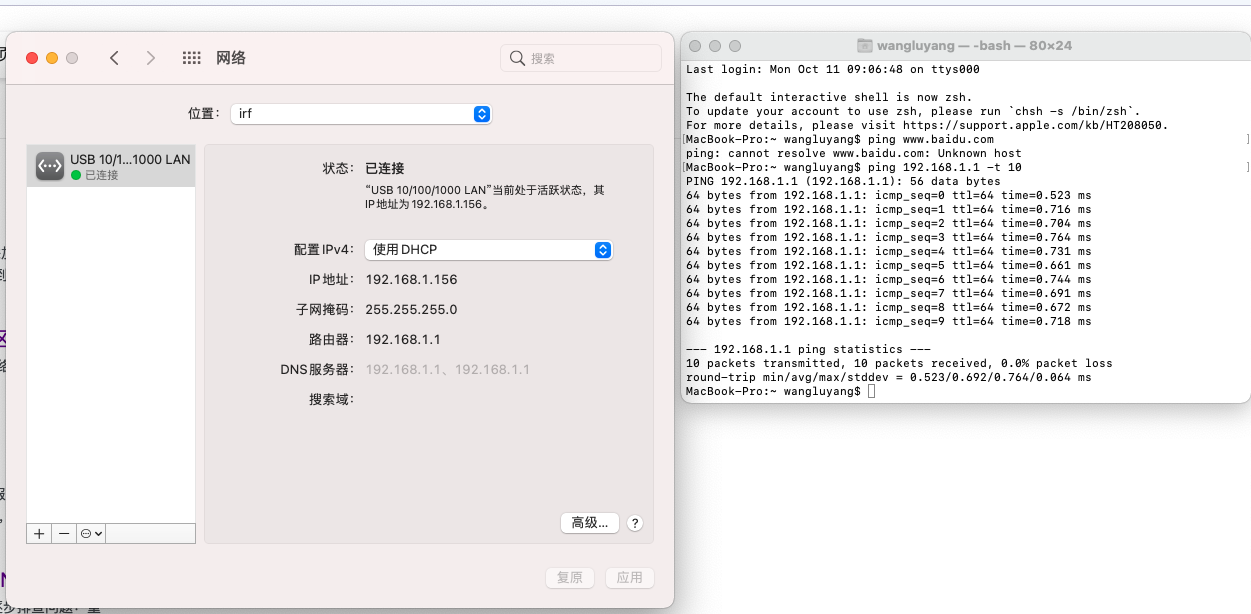Click the magnifier icon in search field

(x=518, y=58)
